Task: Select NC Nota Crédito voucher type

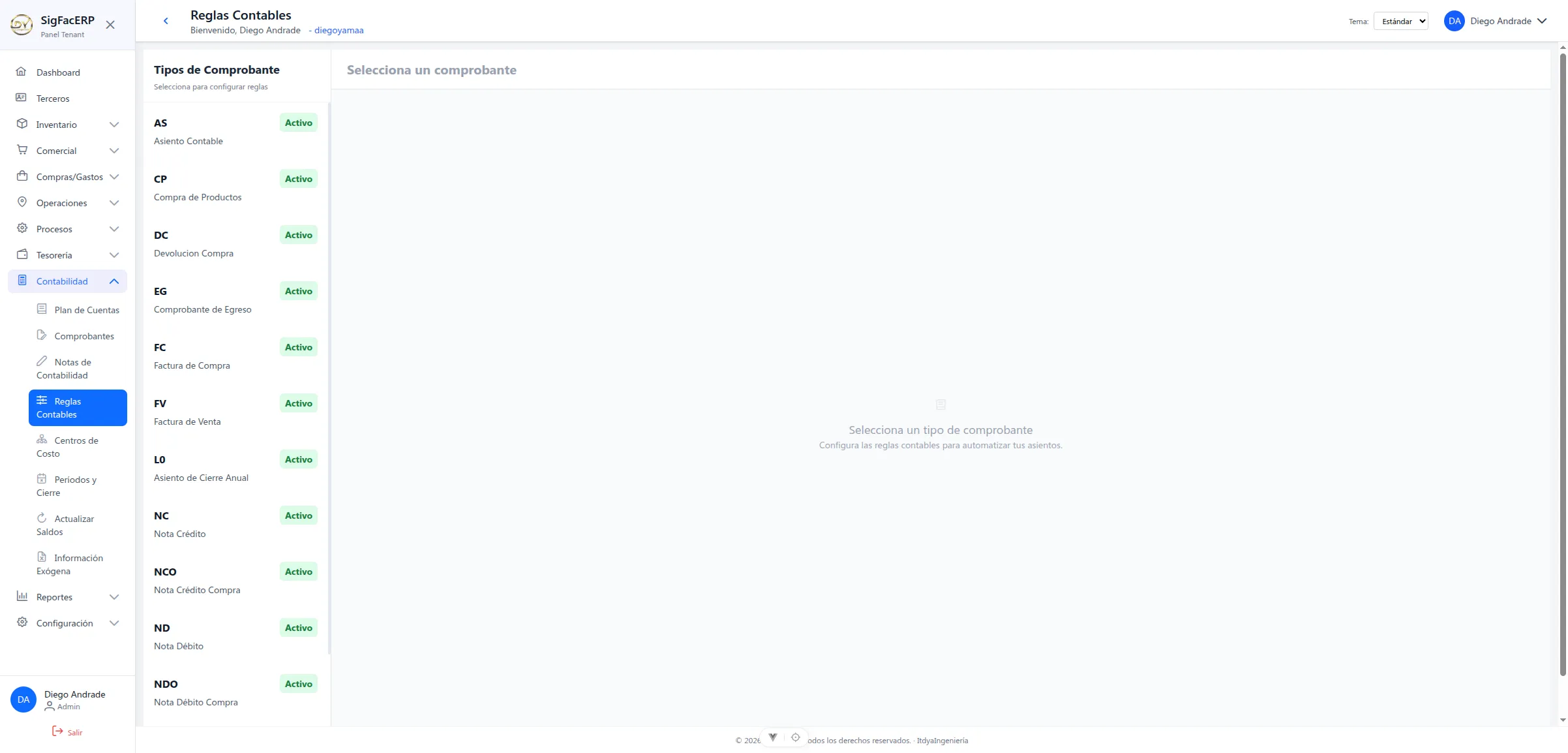Action: tap(235, 524)
